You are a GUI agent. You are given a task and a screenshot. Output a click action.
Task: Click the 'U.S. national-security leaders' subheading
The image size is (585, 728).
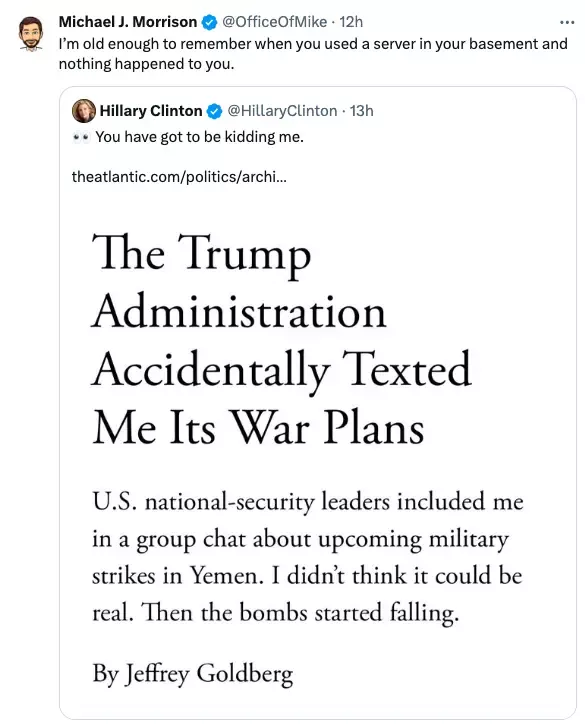[307, 558]
